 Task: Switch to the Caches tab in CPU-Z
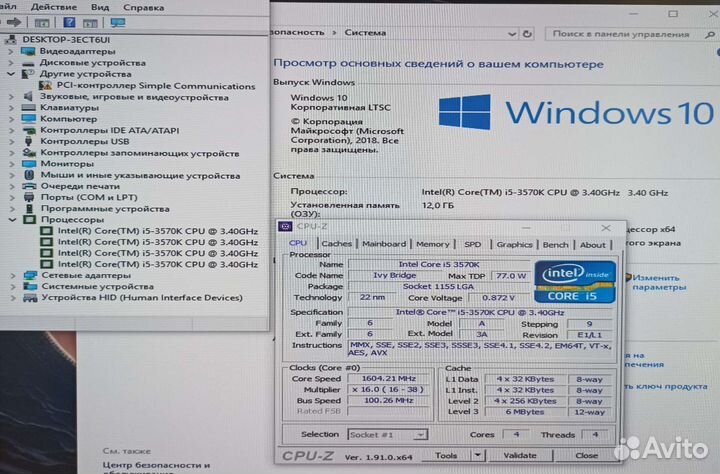(x=337, y=244)
